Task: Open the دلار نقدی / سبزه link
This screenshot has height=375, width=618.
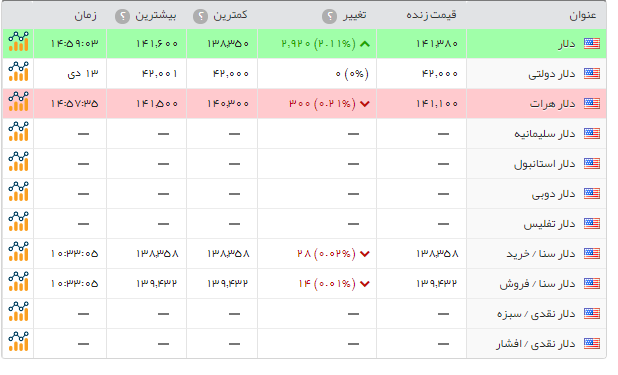Action: tap(536, 314)
